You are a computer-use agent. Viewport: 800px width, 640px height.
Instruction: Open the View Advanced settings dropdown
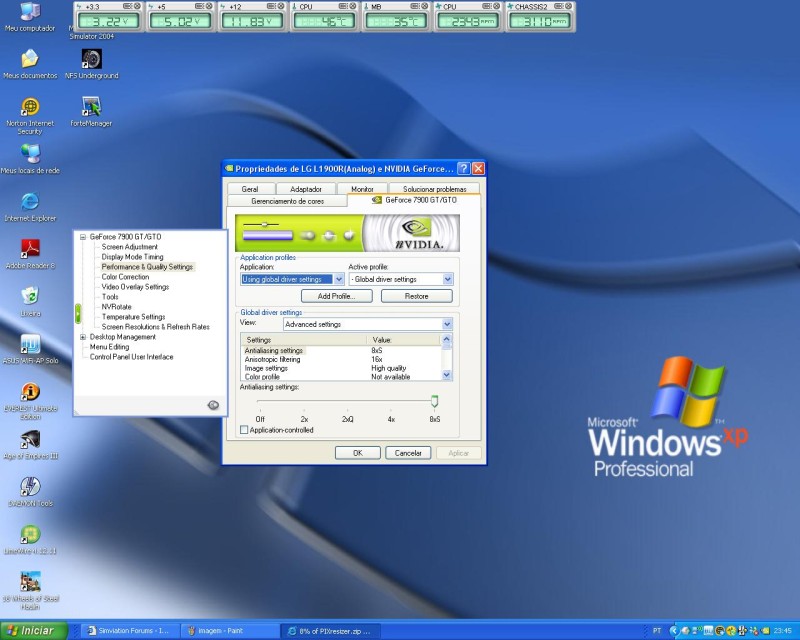pos(447,324)
